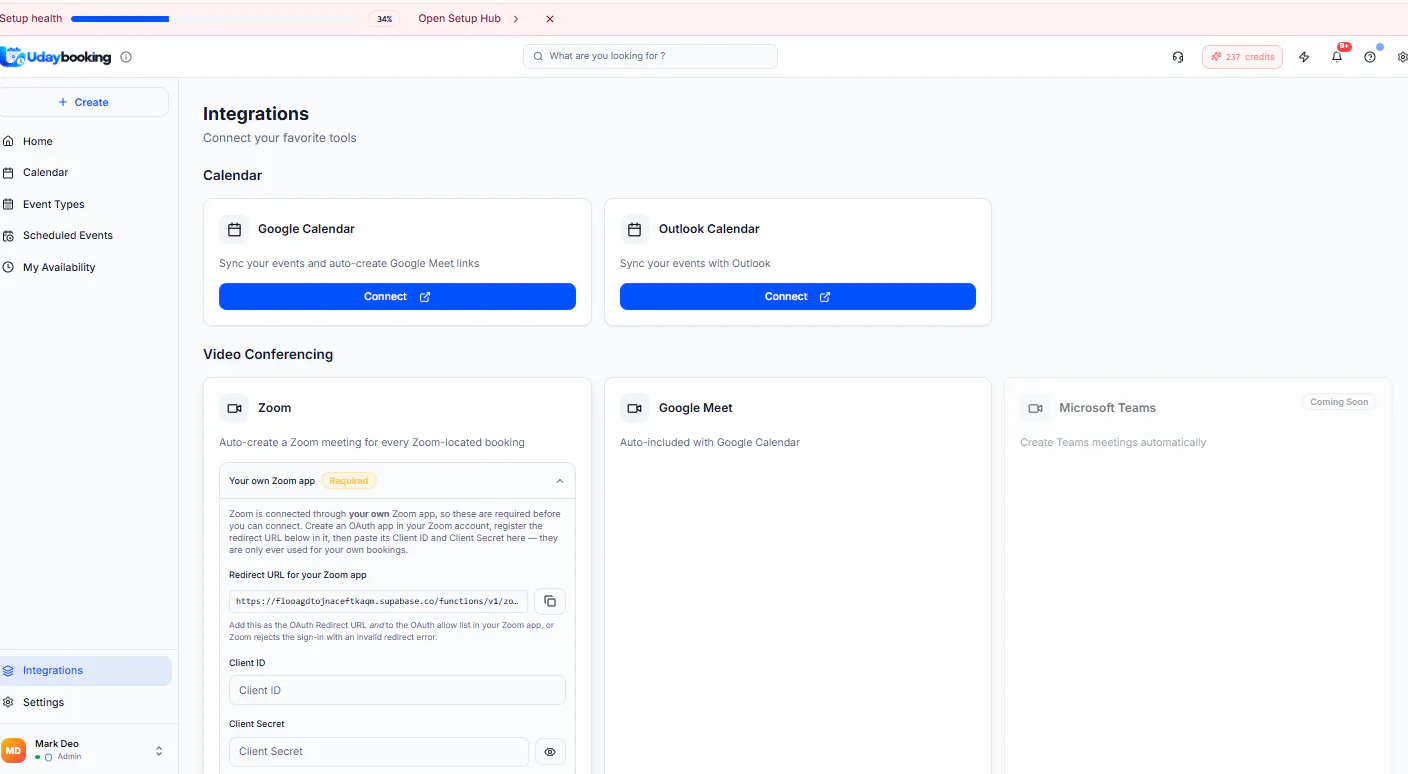The height and width of the screenshot is (774, 1408).
Task: Click the Coming Soon badge
Action: 1339,402
